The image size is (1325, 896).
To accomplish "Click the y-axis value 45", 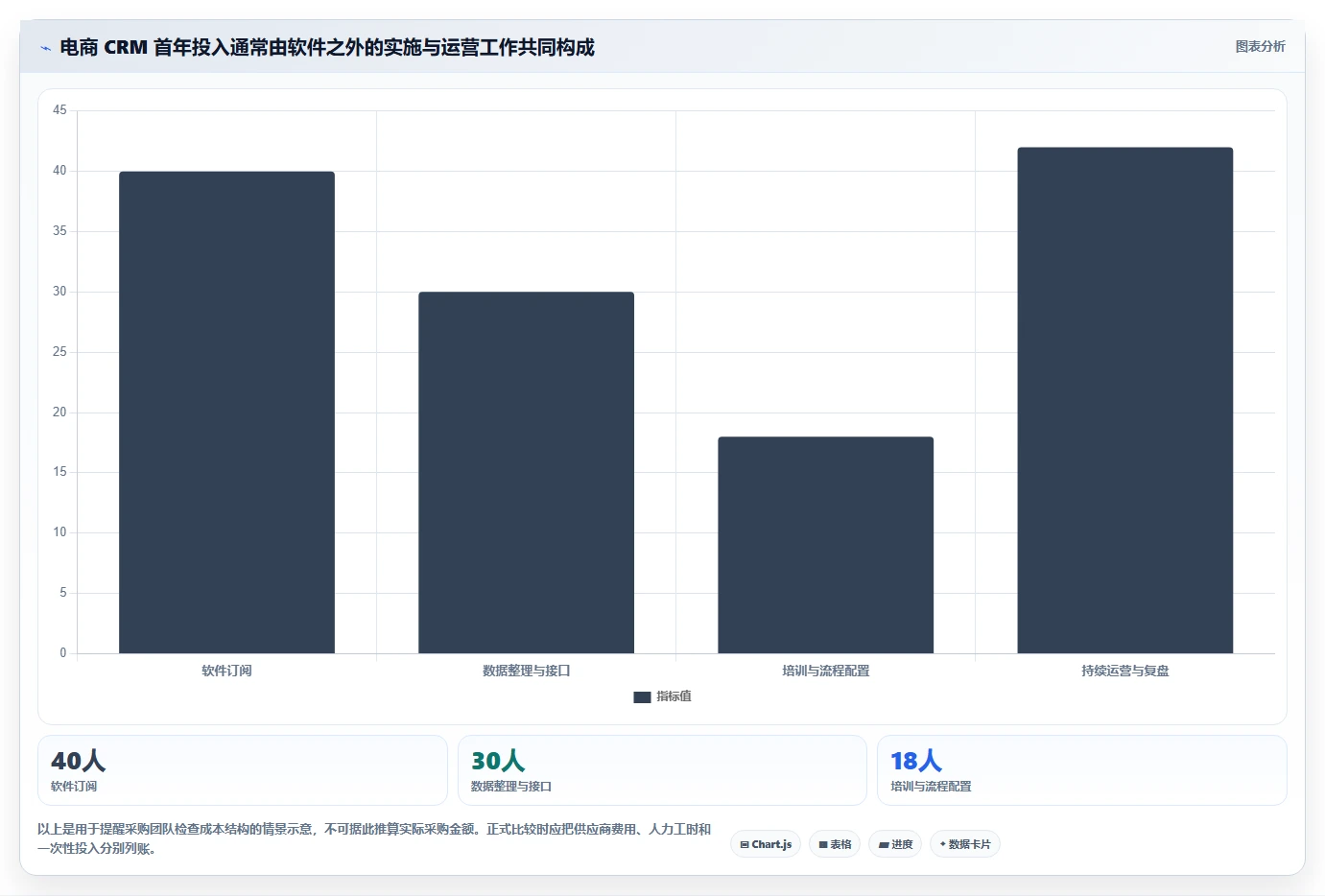I will [x=59, y=110].
